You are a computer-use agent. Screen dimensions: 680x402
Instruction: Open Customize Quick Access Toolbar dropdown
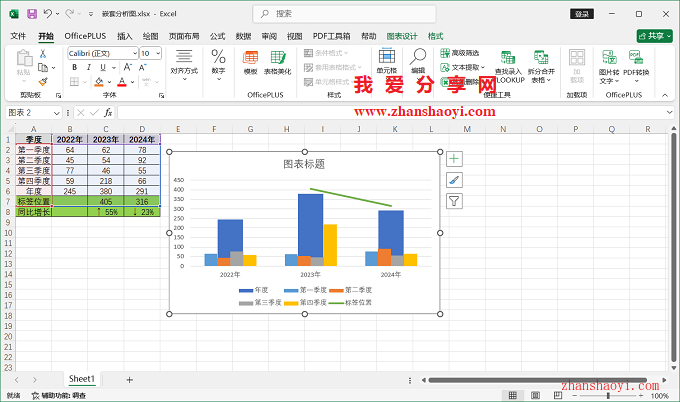coord(91,14)
